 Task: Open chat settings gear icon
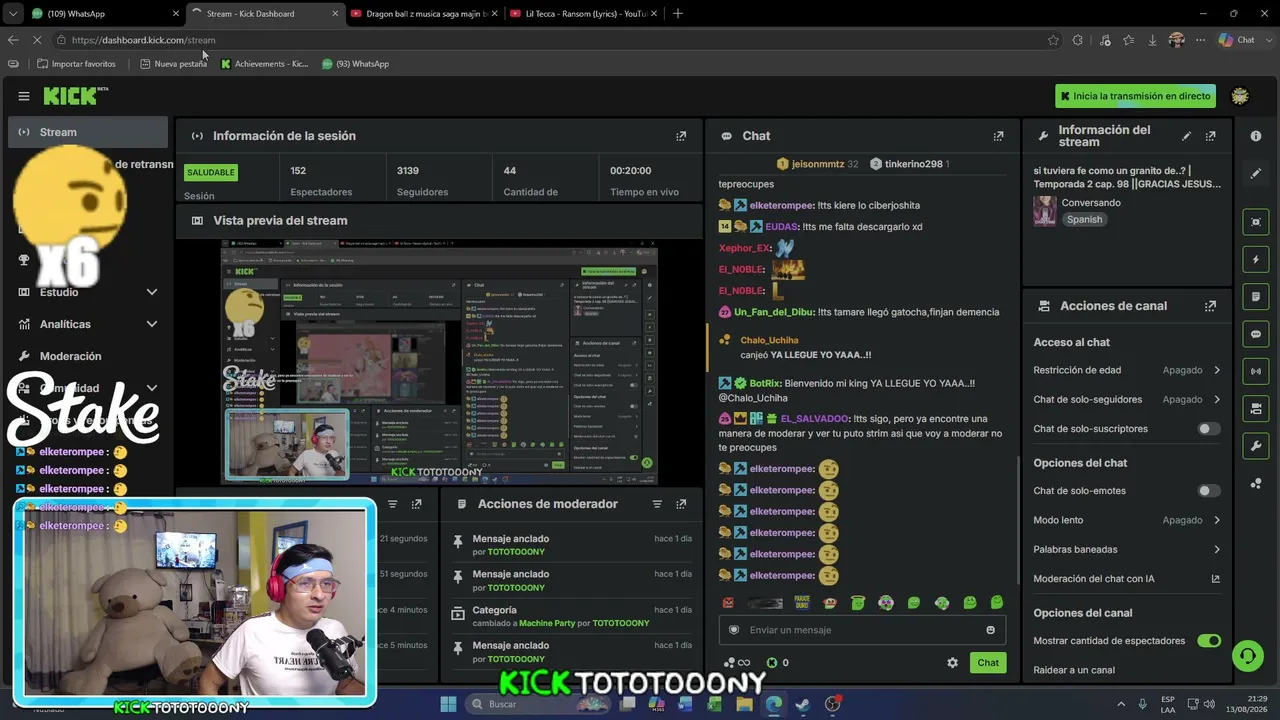(x=952, y=663)
